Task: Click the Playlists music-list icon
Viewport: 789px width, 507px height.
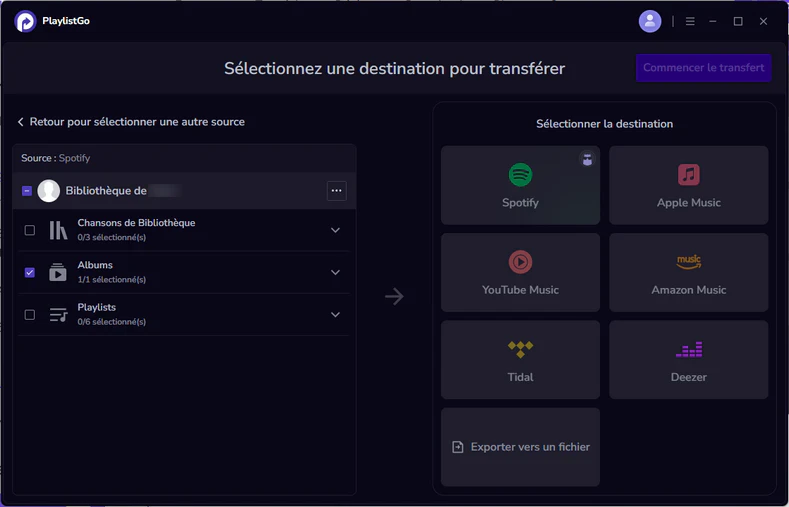Action: (x=58, y=315)
